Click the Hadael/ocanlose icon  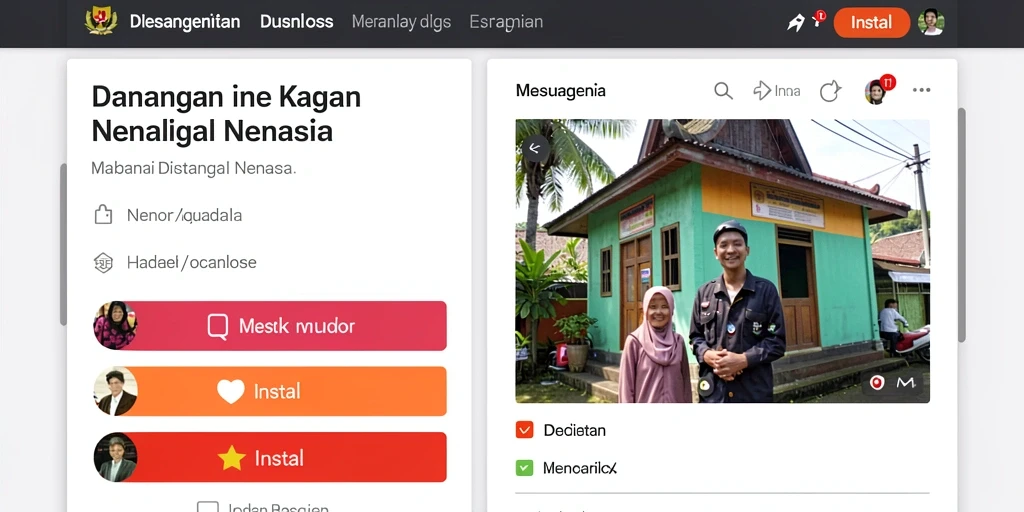(103, 263)
